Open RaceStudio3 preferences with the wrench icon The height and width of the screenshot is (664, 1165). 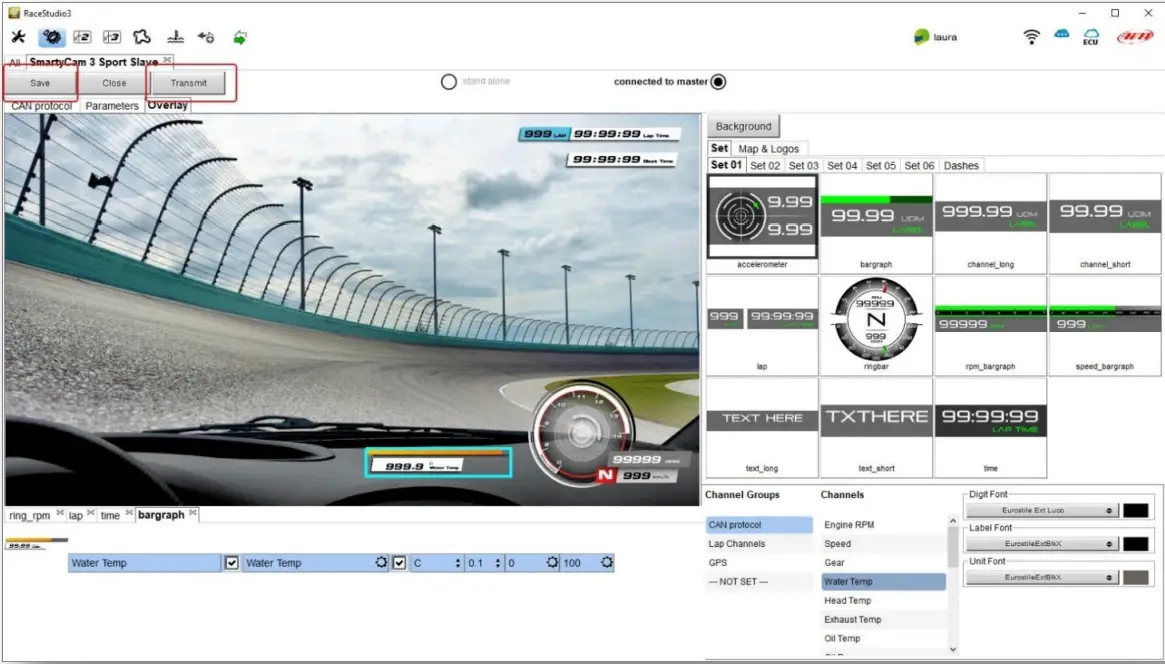pyautogui.click(x=18, y=37)
